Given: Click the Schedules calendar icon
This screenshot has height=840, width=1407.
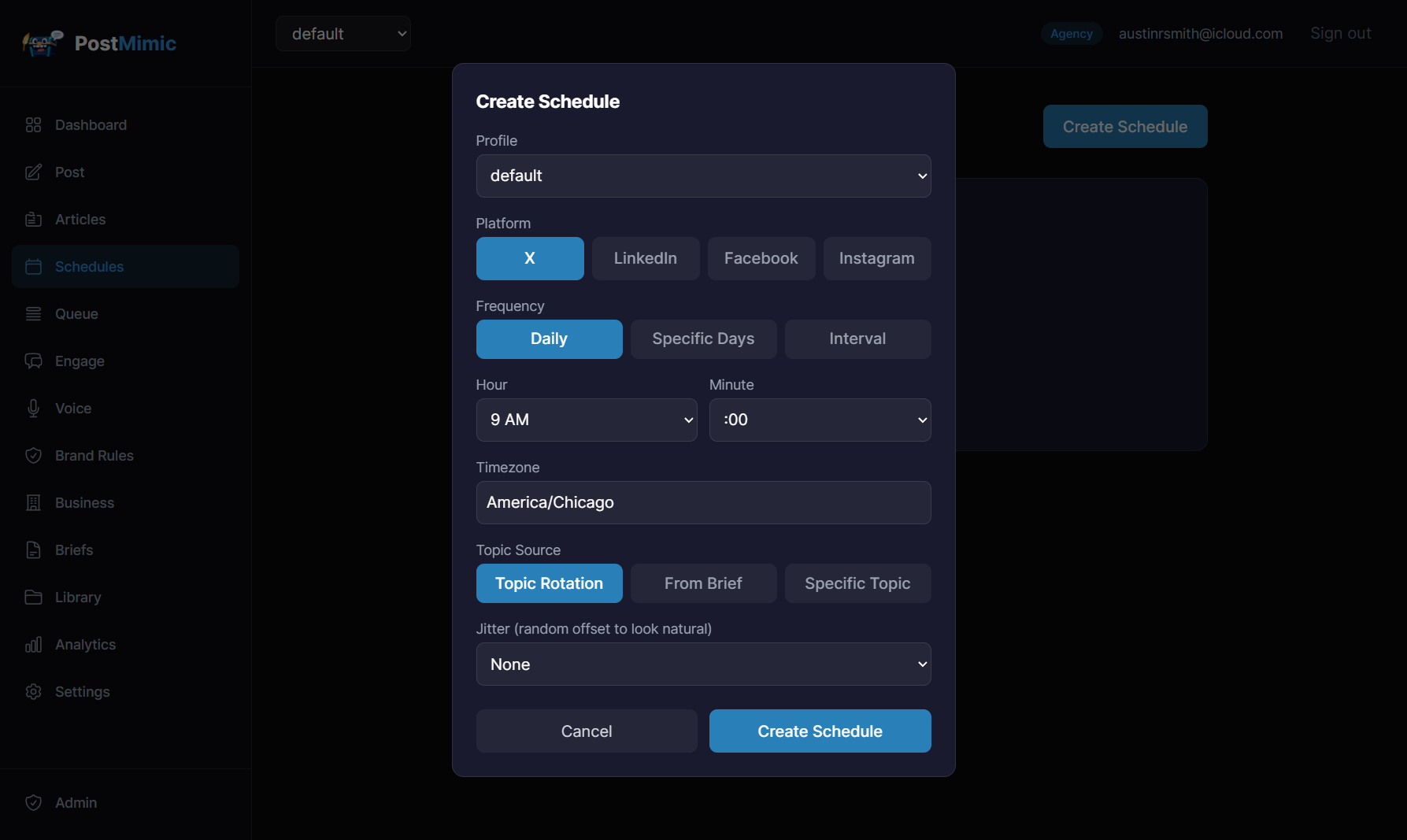Looking at the screenshot, I should click(x=33, y=267).
